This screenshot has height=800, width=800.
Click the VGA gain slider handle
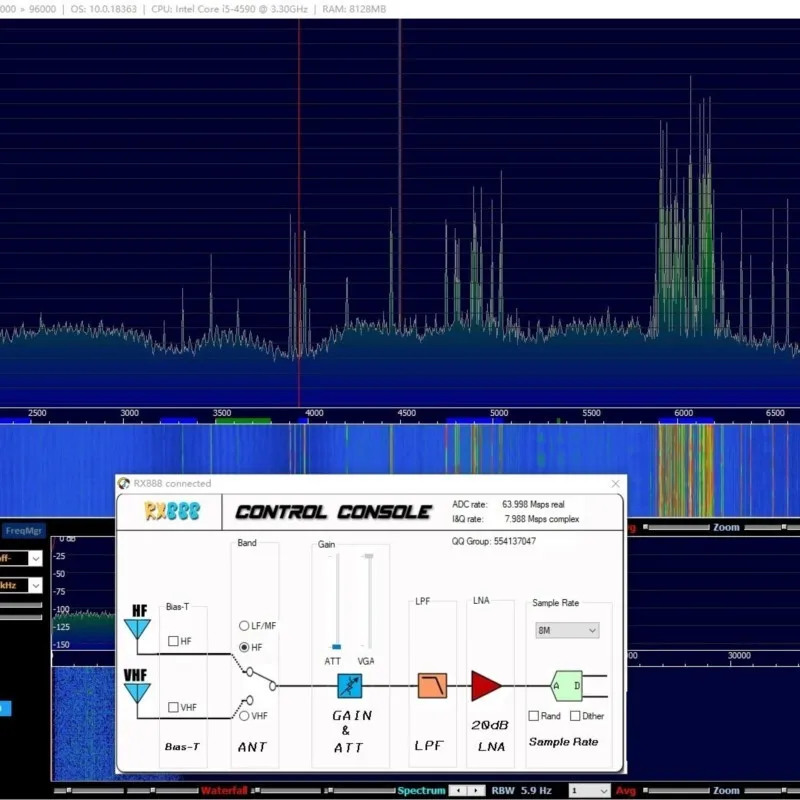tap(368, 556)
